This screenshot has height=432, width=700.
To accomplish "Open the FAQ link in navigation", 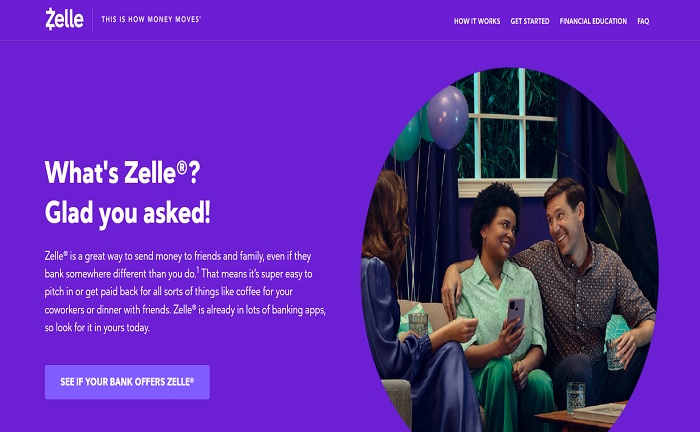I will tap(643, 21).
